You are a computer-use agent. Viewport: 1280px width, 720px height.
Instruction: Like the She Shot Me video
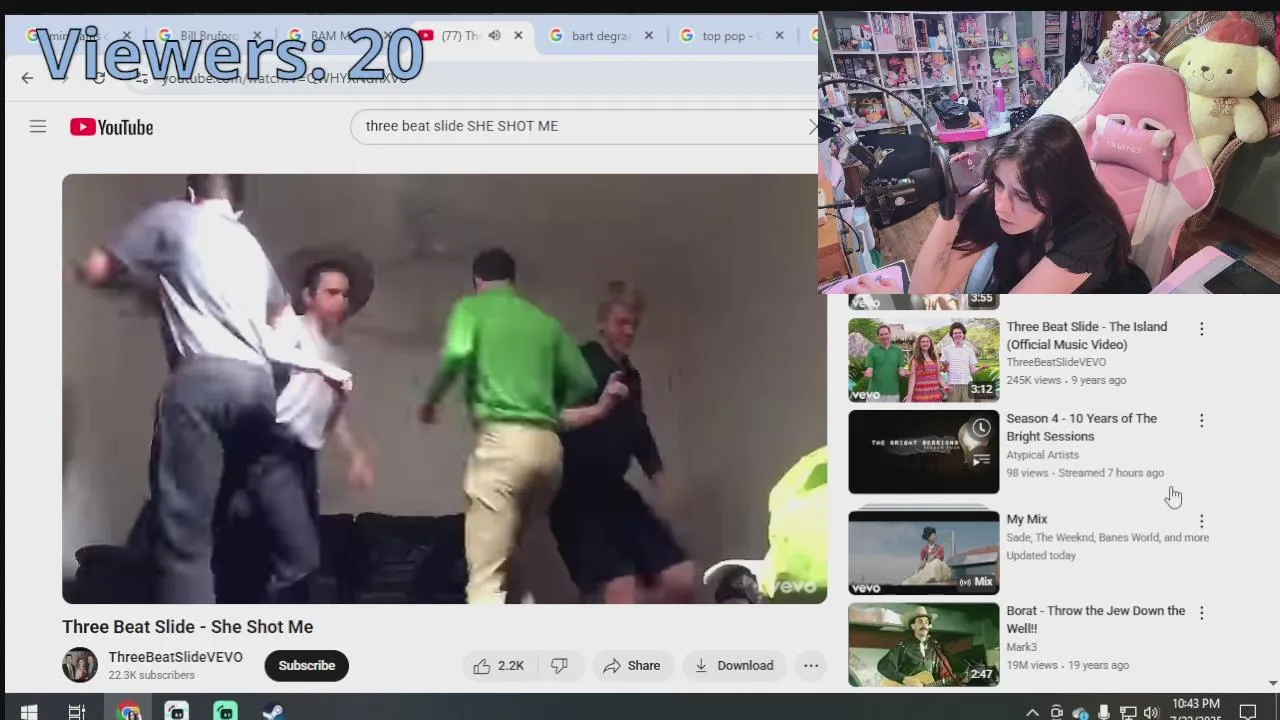coord(499,665)
